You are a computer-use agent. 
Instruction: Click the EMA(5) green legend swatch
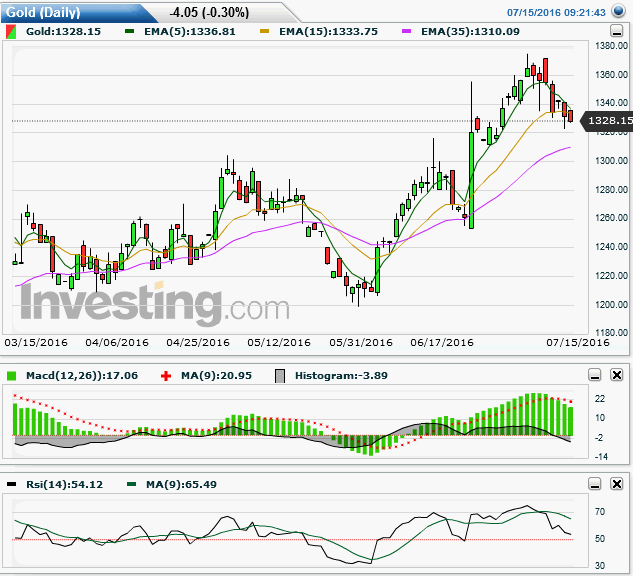coord(130,31)
